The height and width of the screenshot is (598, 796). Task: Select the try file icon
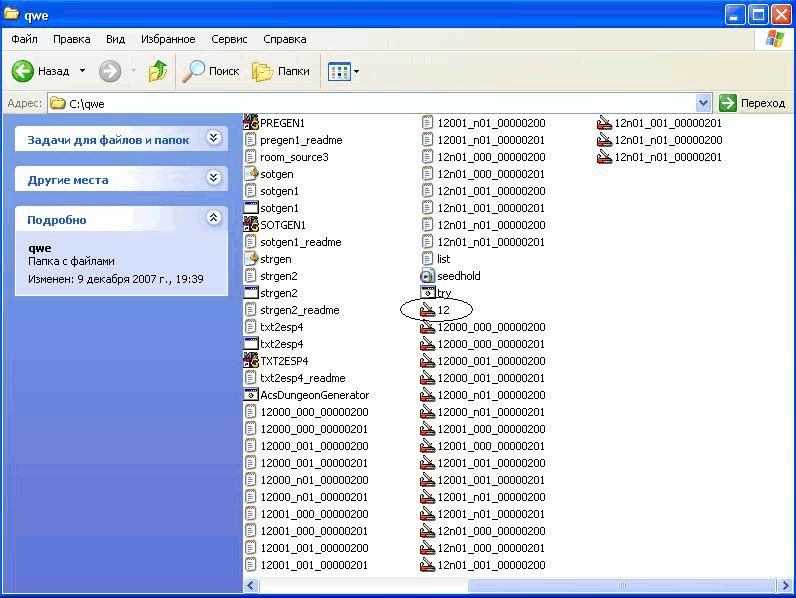tap(427, 292)
